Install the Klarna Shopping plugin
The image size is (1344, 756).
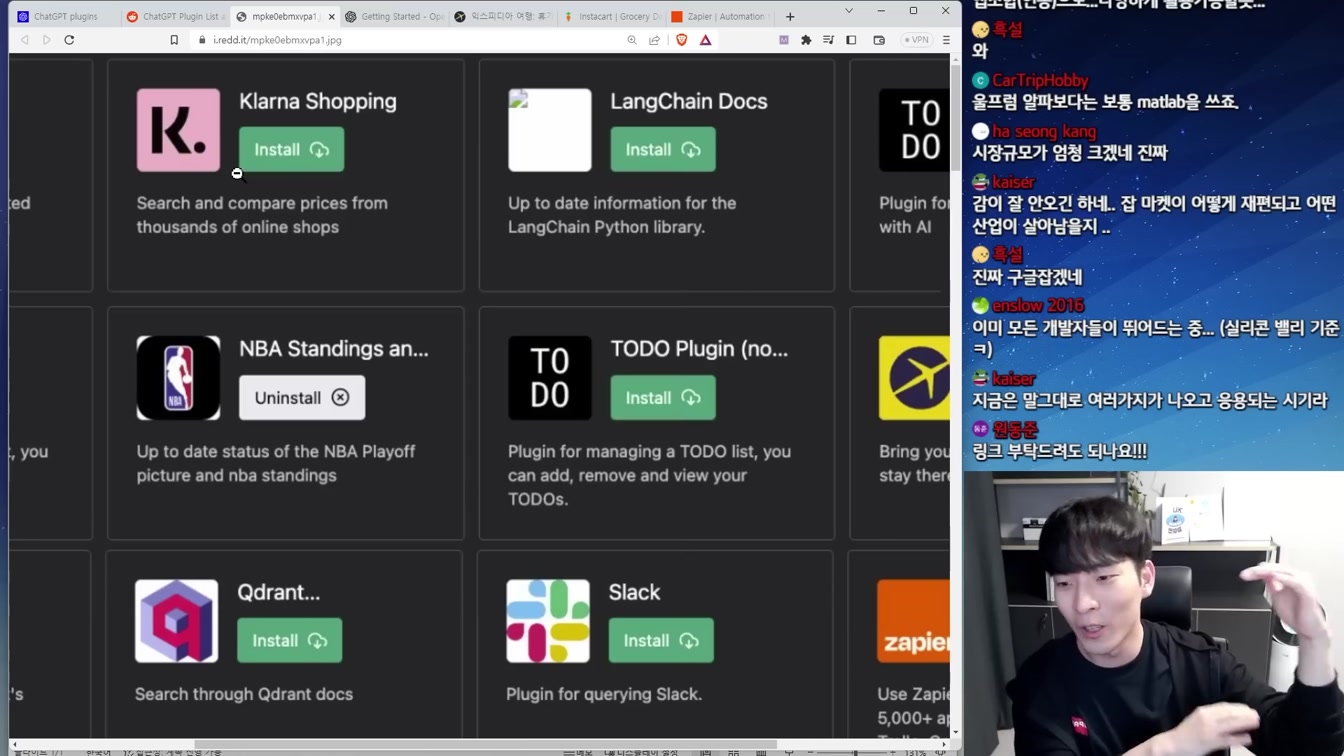291,149
